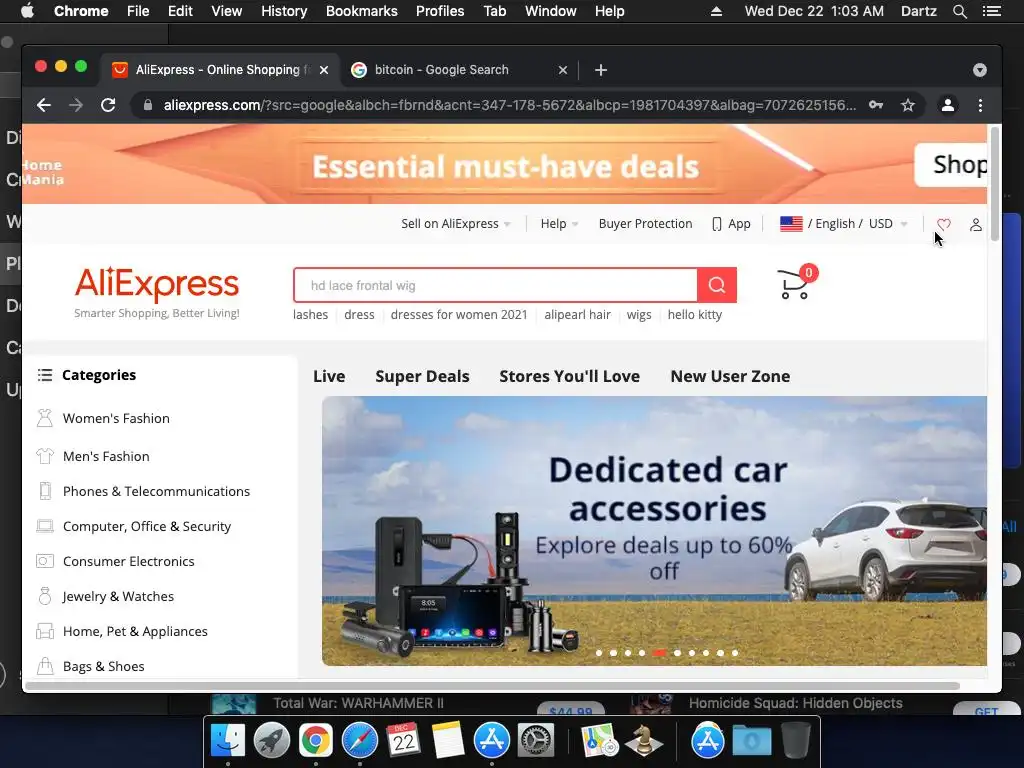
Task: Close the AliExpress tab
Action: pos(324,70)
